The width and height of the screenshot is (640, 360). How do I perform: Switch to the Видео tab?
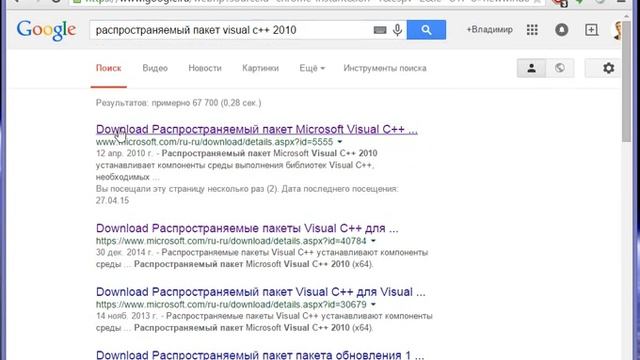(x=155, y=68)
